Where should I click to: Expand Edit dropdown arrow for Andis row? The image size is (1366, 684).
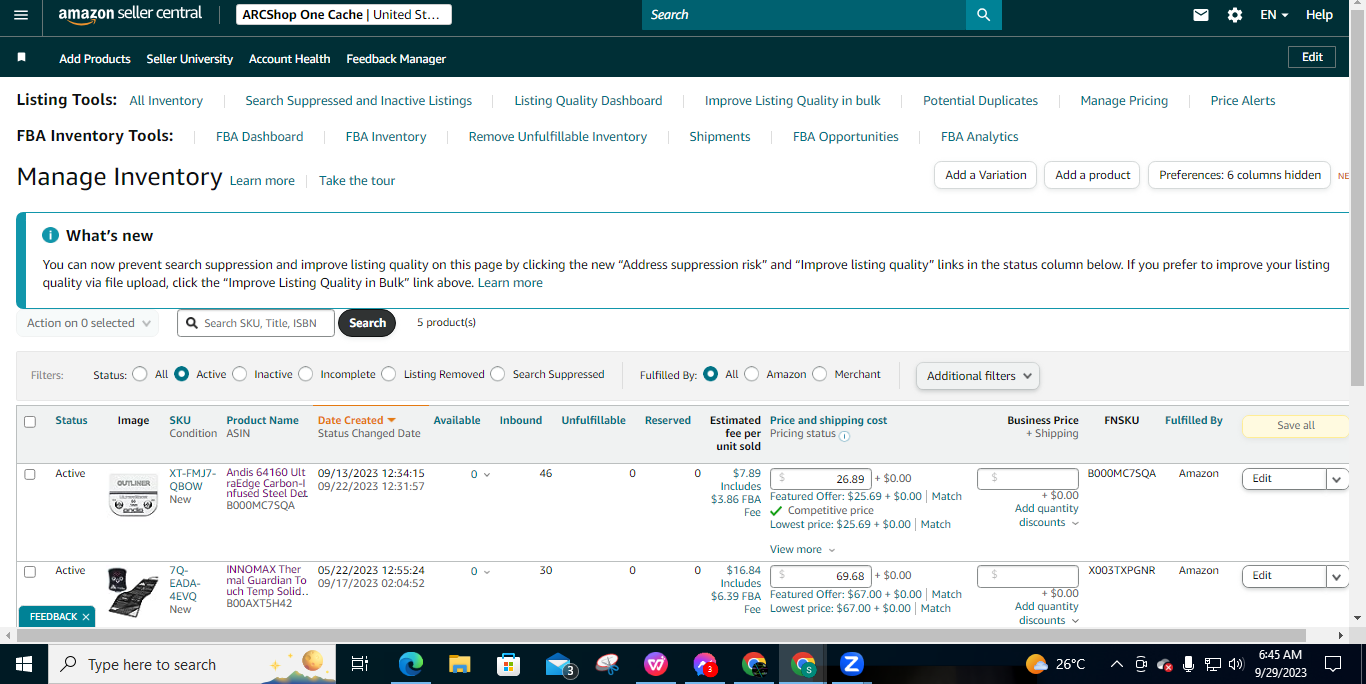pyautogui.click(x=1338, y=479)
